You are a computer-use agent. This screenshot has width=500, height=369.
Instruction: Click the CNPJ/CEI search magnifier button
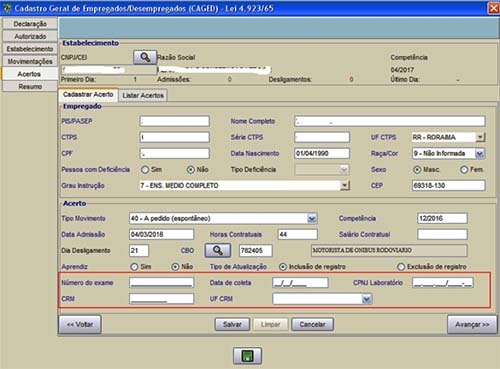145,57
